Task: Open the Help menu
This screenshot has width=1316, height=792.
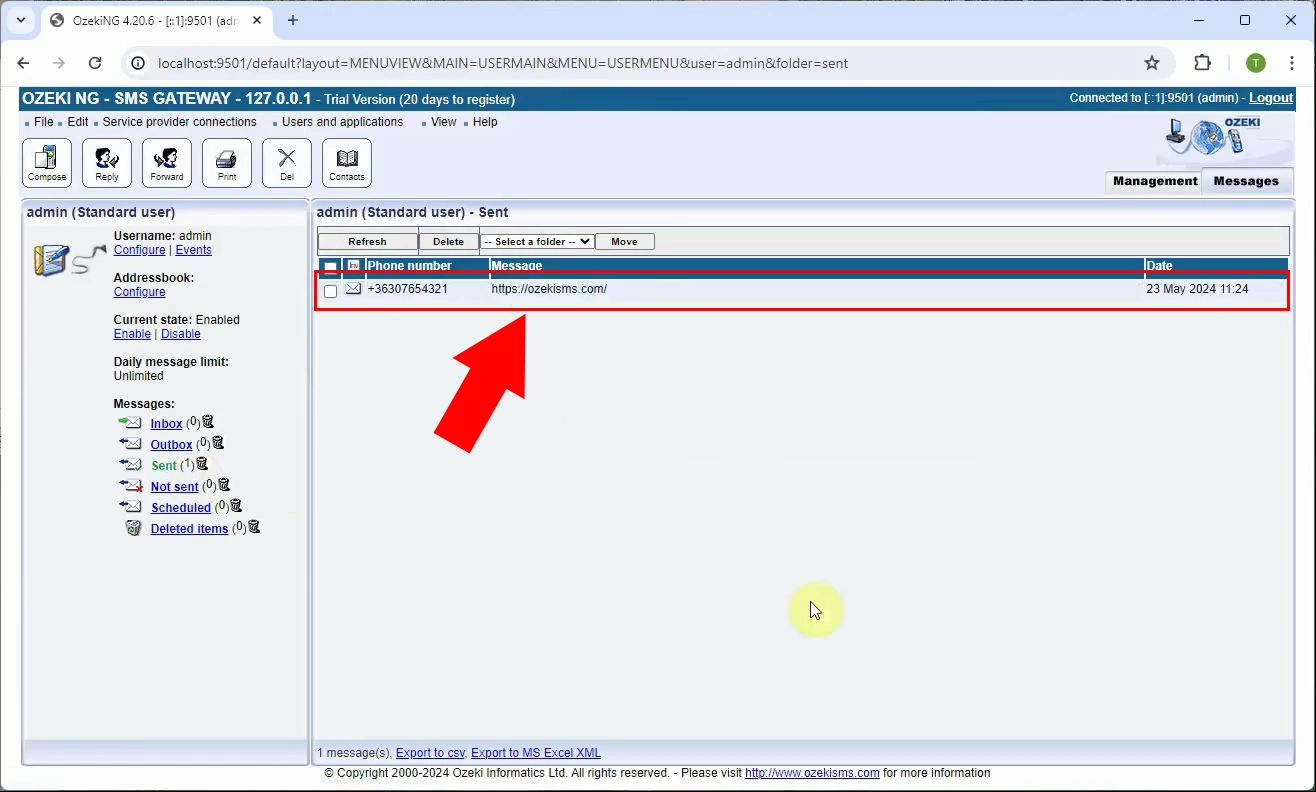Action: click(485, 122)
